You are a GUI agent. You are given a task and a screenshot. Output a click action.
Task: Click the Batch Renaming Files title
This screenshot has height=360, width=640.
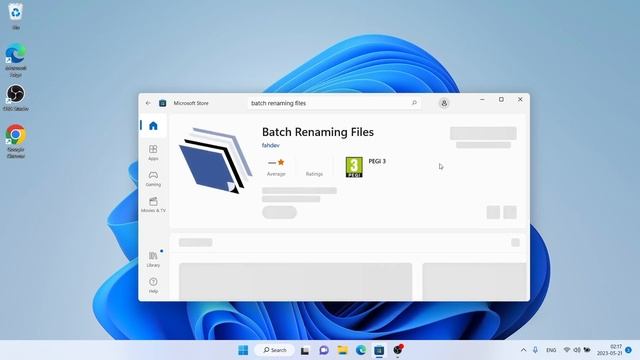click(318, 132)
